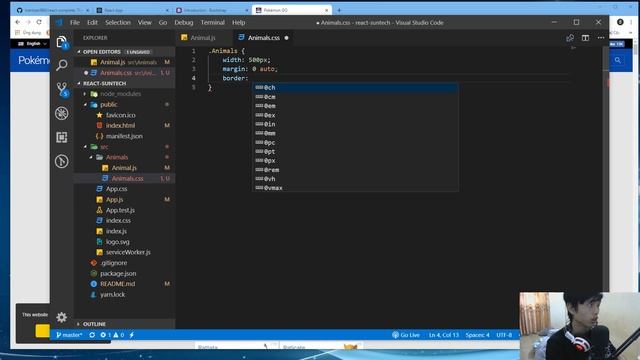This screenshot has height=360, width=640.
Task: Open the Go menu
Action: point(163,22)
